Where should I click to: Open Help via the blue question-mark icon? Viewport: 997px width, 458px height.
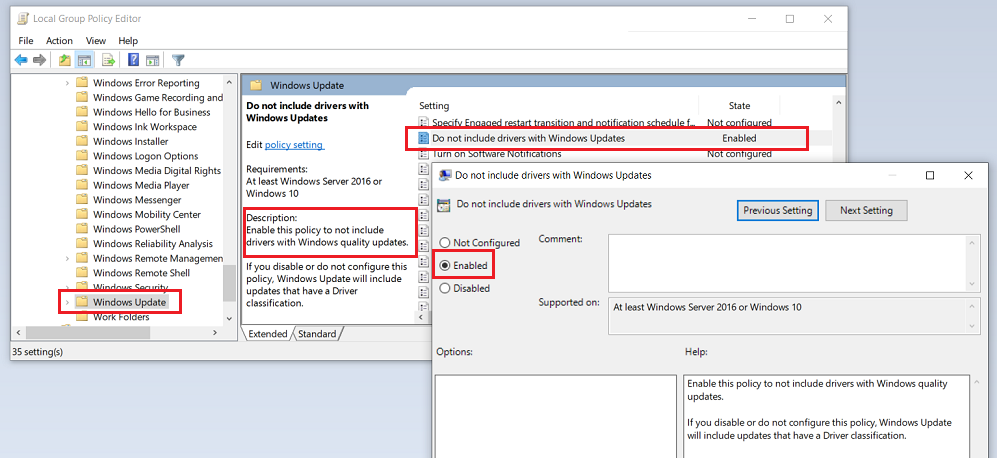pyautogui.click(x=132, y=60)
